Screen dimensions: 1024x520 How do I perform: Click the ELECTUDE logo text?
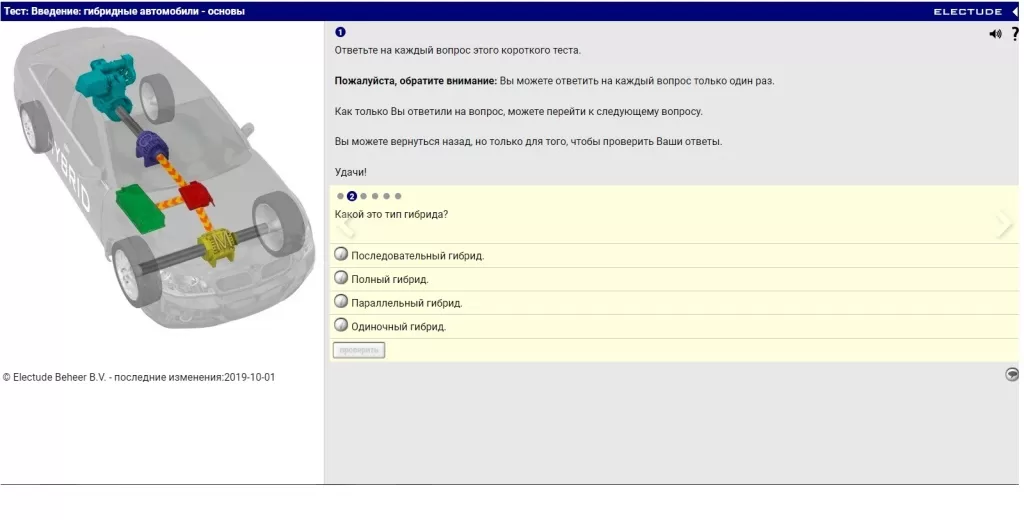(x=967, y=12)
